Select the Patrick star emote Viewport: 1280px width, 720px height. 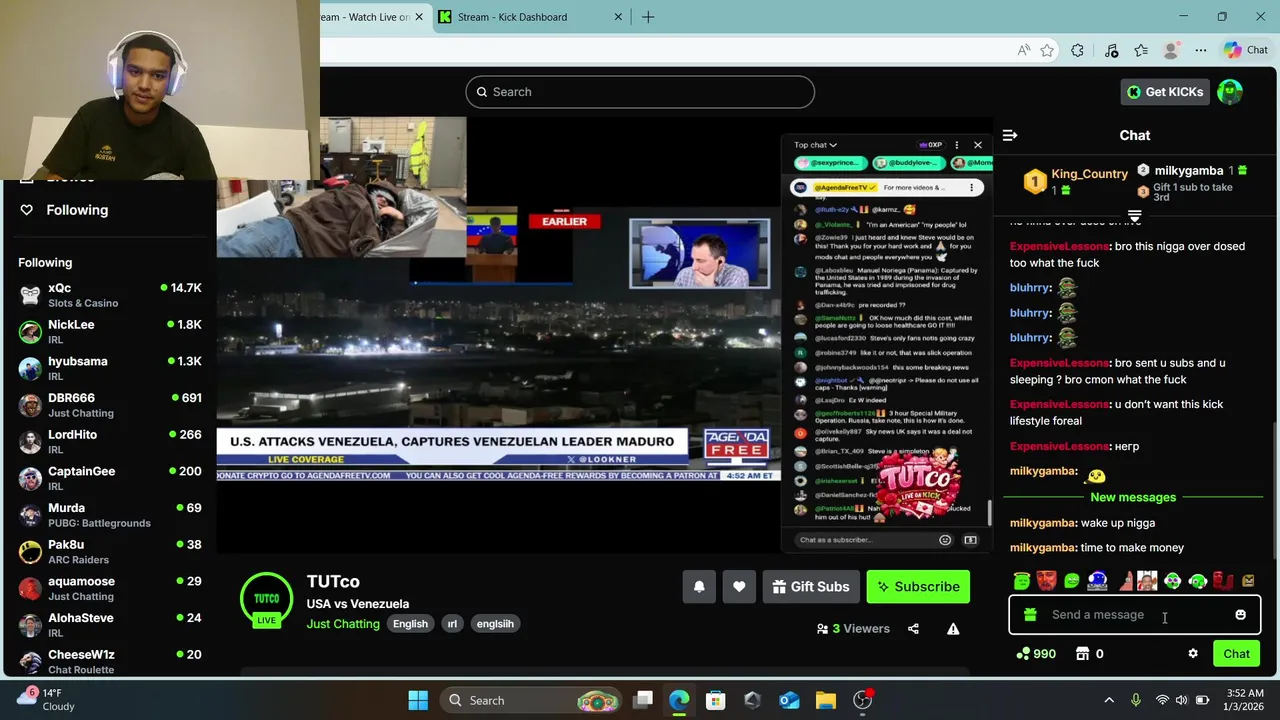coord(1126,581)
